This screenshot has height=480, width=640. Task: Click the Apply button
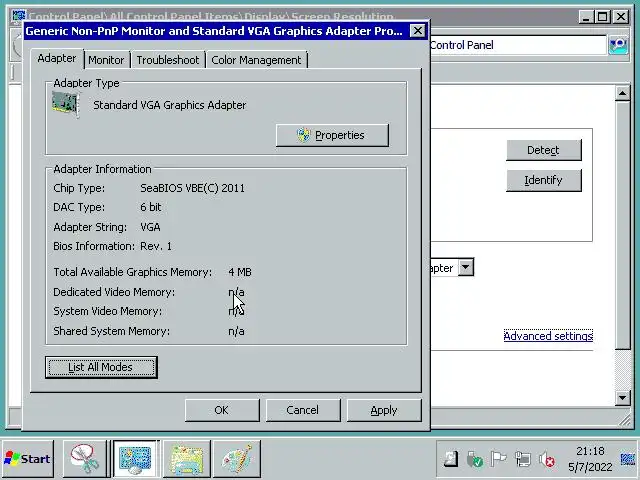384,410
